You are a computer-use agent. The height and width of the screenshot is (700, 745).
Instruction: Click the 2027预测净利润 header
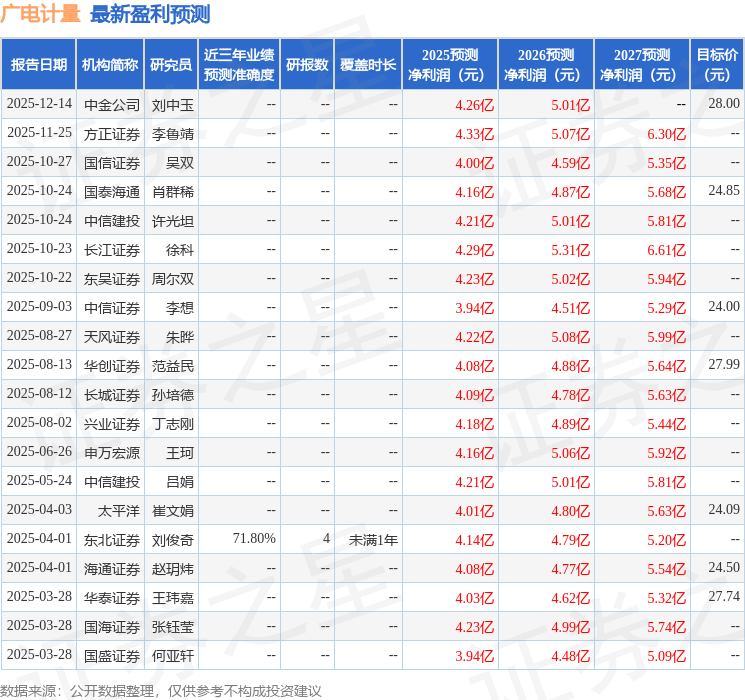click(x=642, y=64)
